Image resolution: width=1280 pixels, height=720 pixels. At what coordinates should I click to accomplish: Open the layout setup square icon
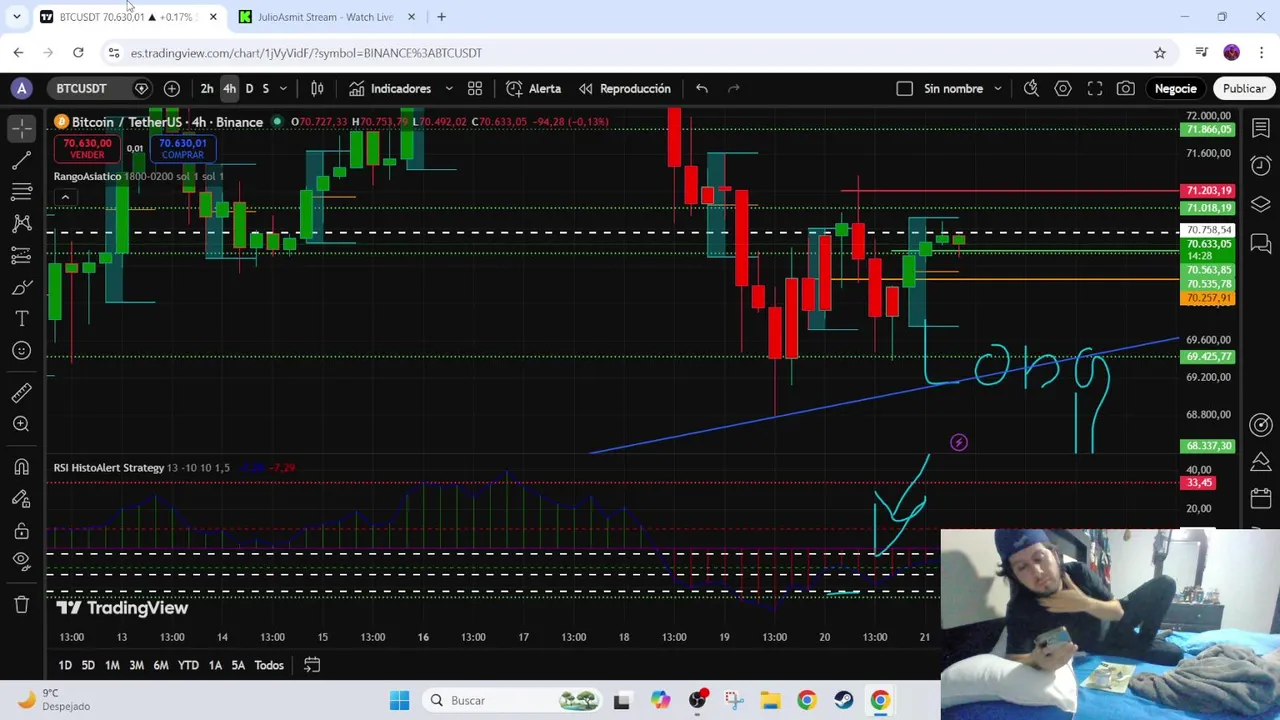[x=905, y=89]
